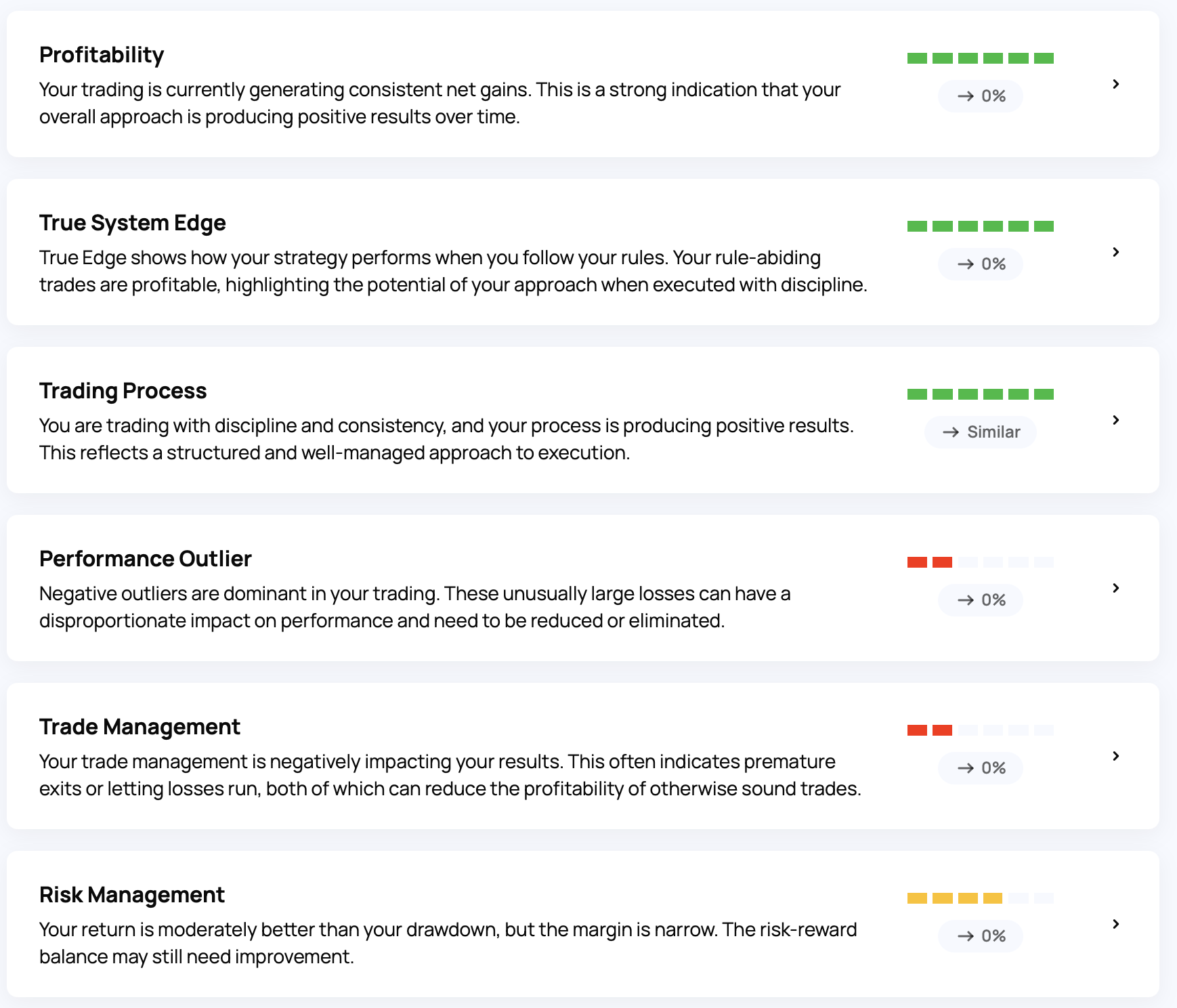Click the True System Edge 0% badge
Screen dimensions: 1177x1008
click(x=981, y=264)
